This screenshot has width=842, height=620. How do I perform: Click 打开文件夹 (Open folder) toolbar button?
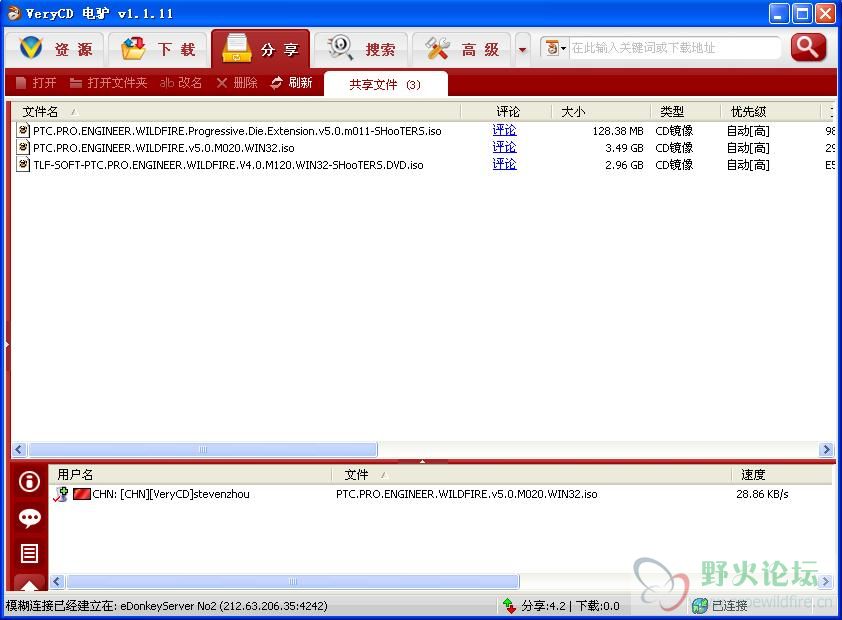tap(108, 83)
